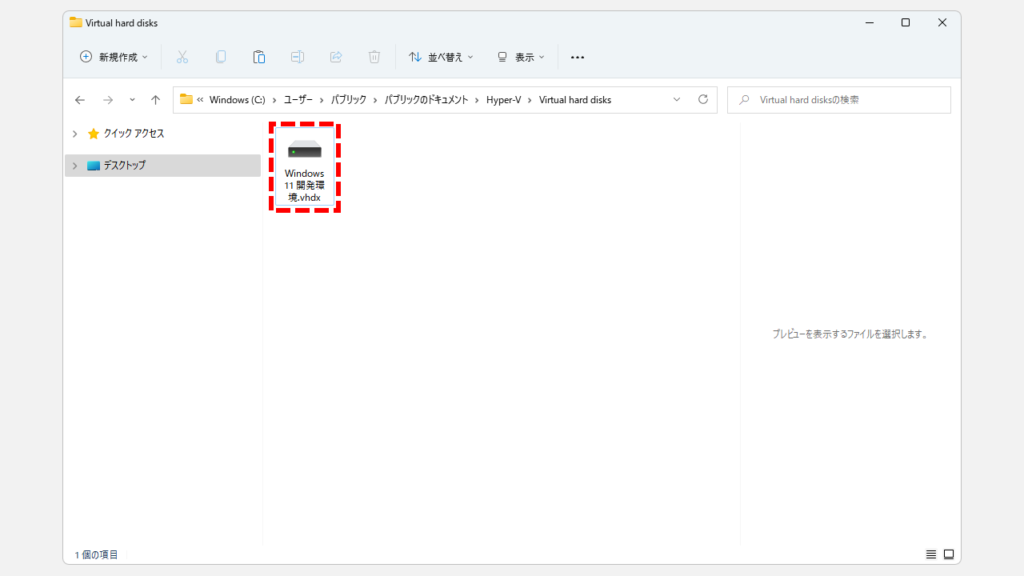Click the Share icon in toolbar
Screen dimensions: 1024x576
point(336,57)
